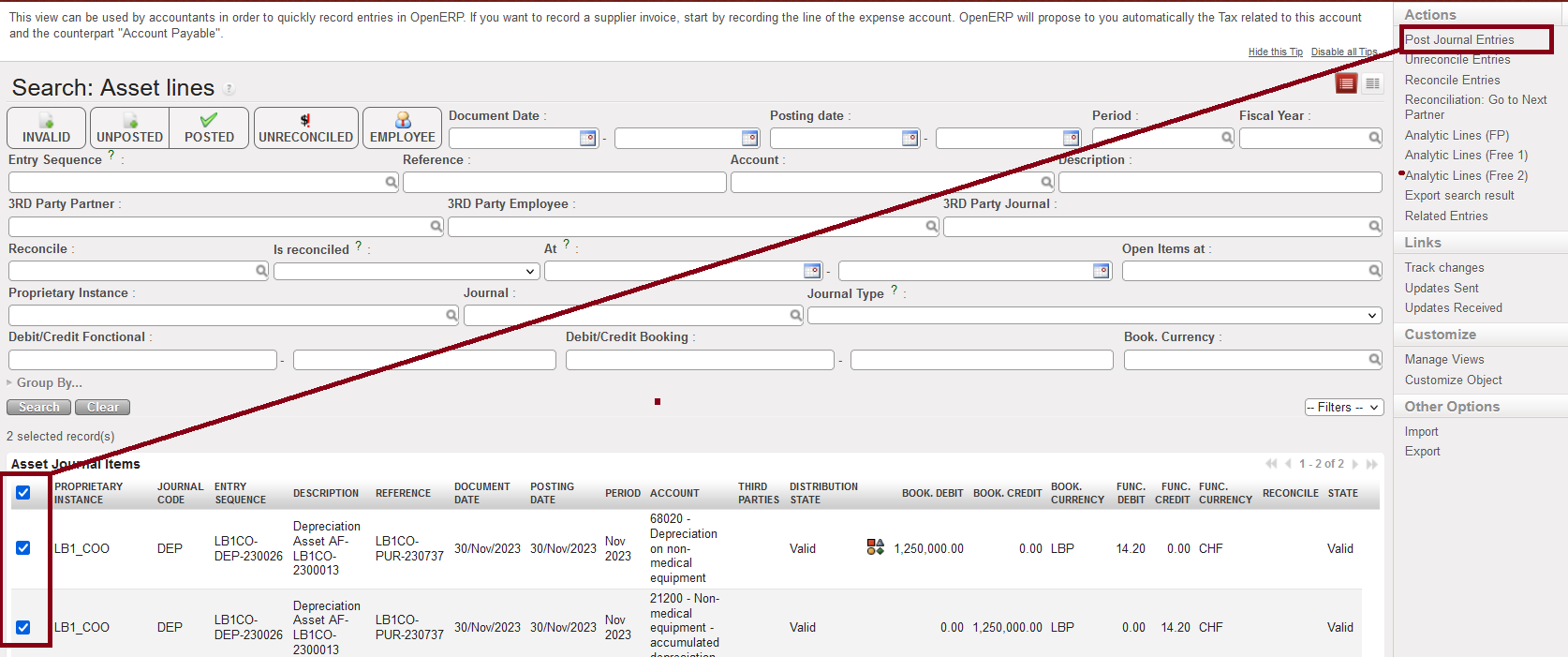The image size is (1568, 657).
Task: Click the Fiscal Year search icon
Action: pyautogui.click(x=1375, y=138)
